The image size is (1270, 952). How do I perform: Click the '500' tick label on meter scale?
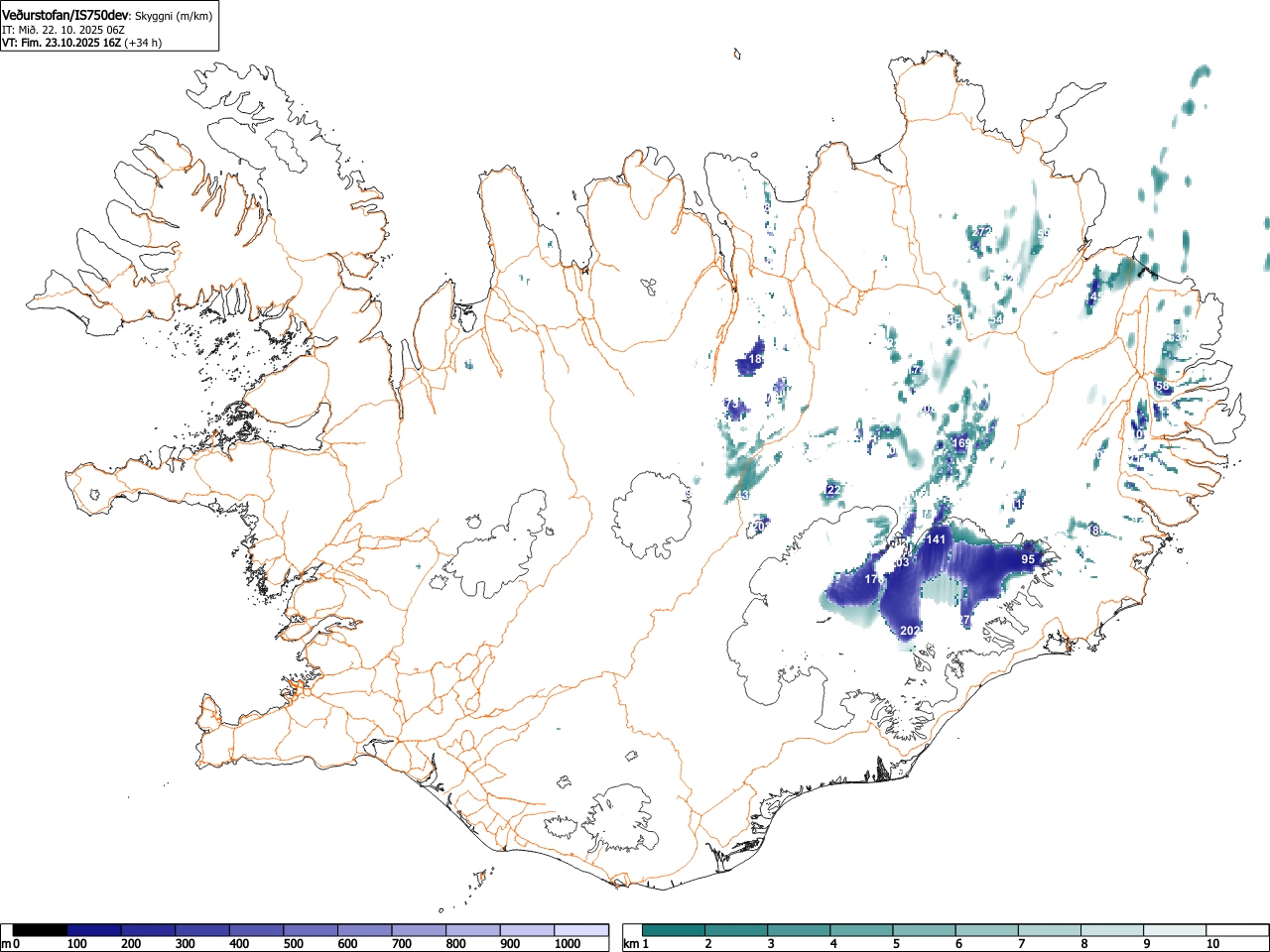click(x=293, y=944)
